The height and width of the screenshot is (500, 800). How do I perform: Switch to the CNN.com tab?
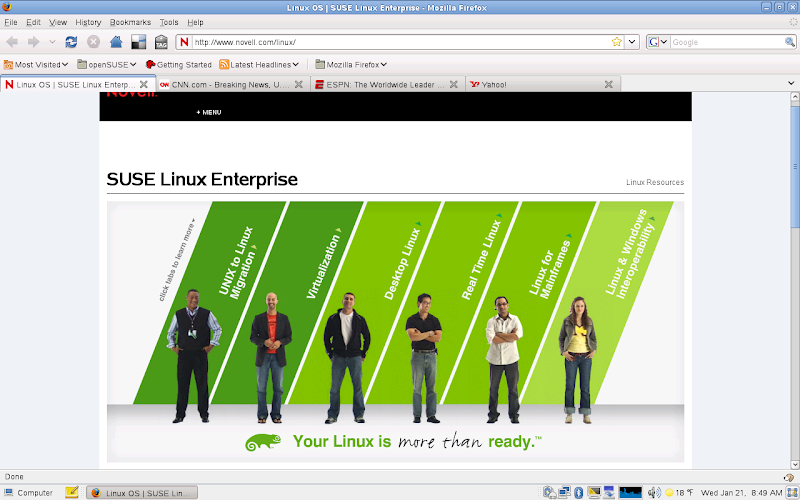click(232, 84)
